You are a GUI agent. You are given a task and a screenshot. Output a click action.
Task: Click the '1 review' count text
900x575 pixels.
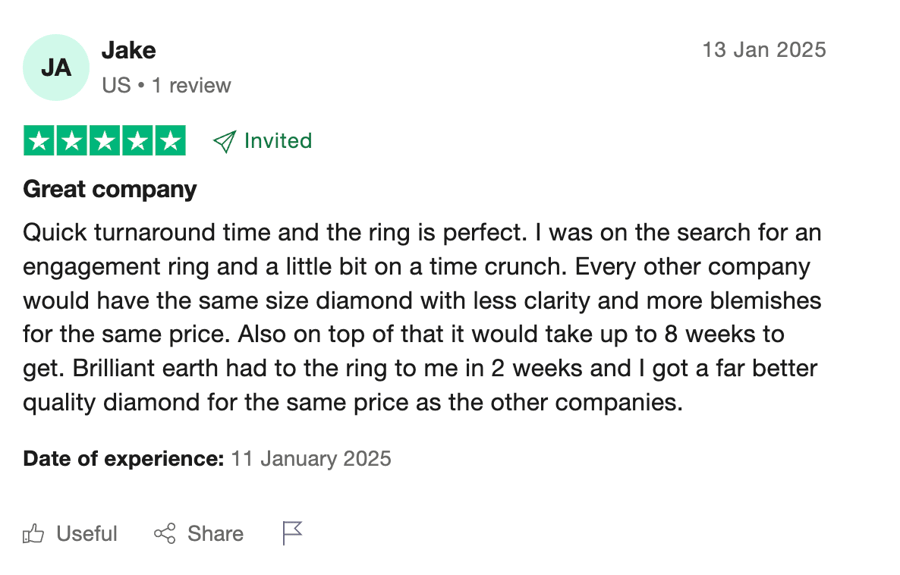pyautogui.click(x=191, y=86)
